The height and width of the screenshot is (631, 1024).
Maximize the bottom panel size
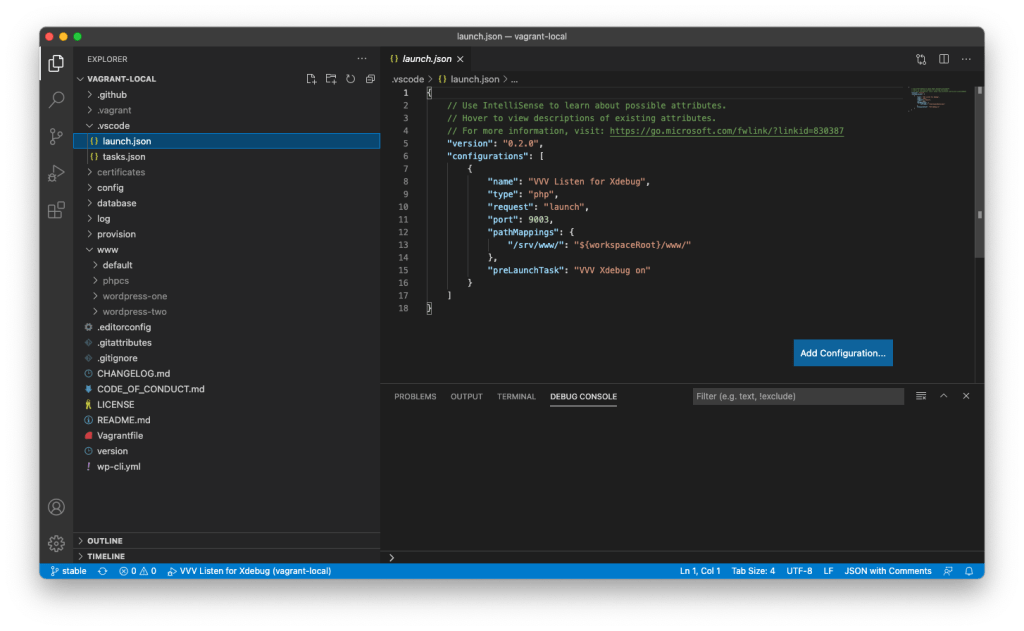coord(943,396)
